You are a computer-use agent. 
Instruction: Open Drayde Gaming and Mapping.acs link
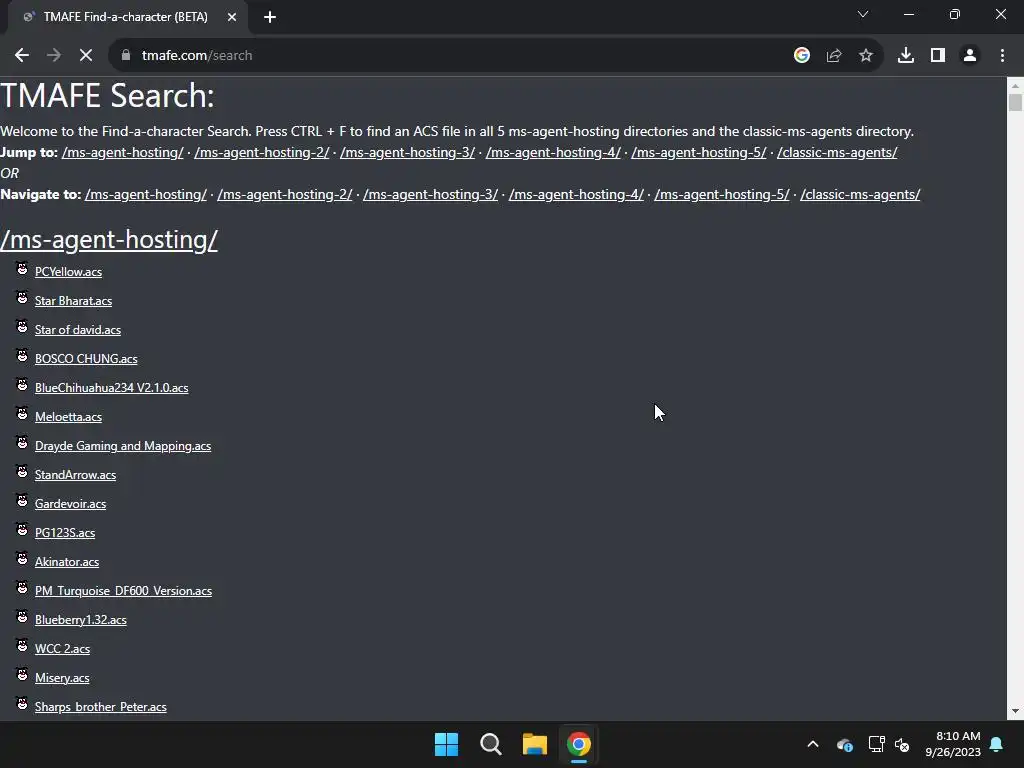click(x=123, y=446)
